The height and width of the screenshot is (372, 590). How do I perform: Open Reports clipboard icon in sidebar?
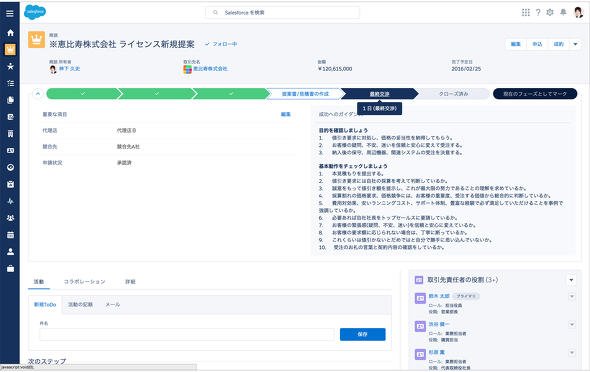coord(10,184)
